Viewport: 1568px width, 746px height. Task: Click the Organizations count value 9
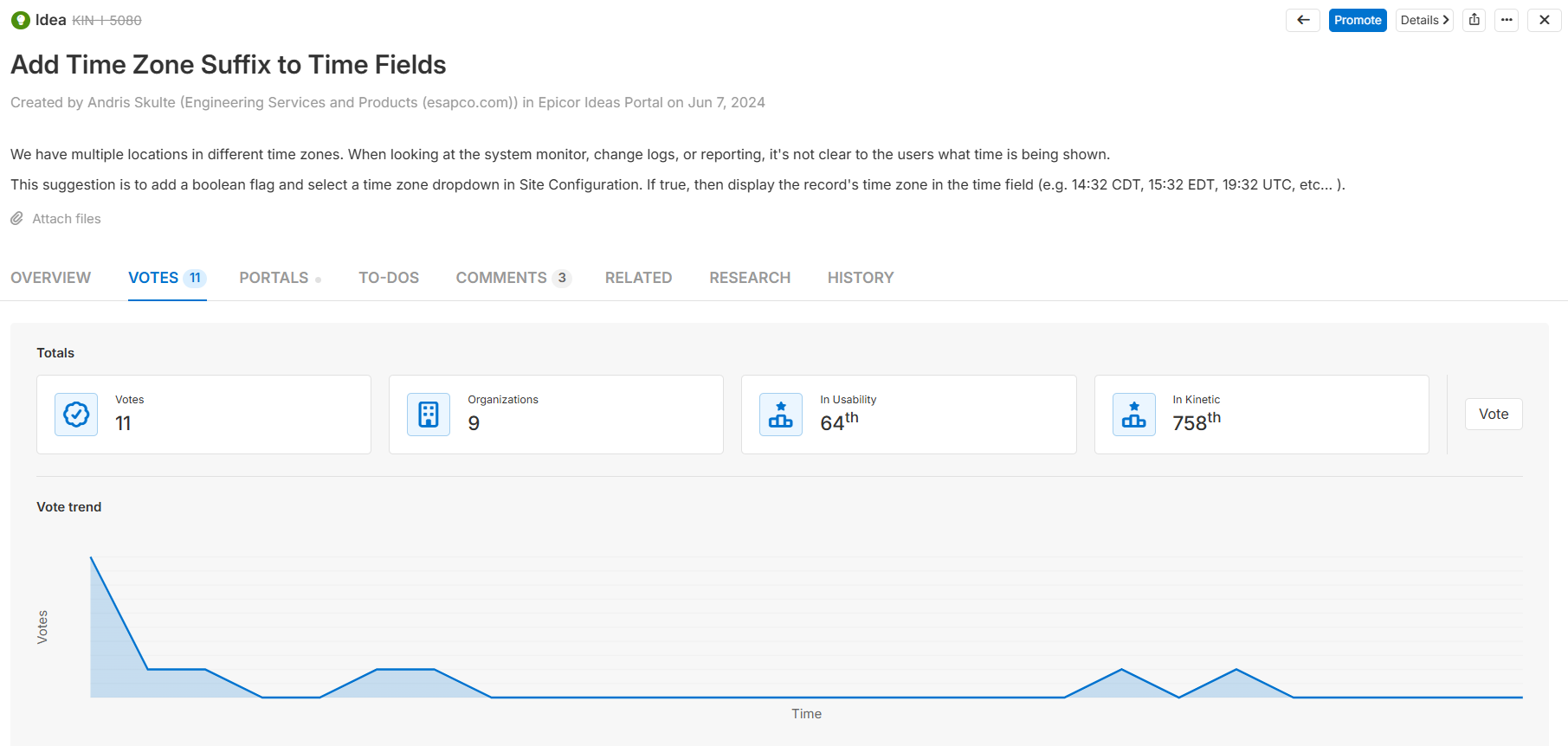click(474, 423)
